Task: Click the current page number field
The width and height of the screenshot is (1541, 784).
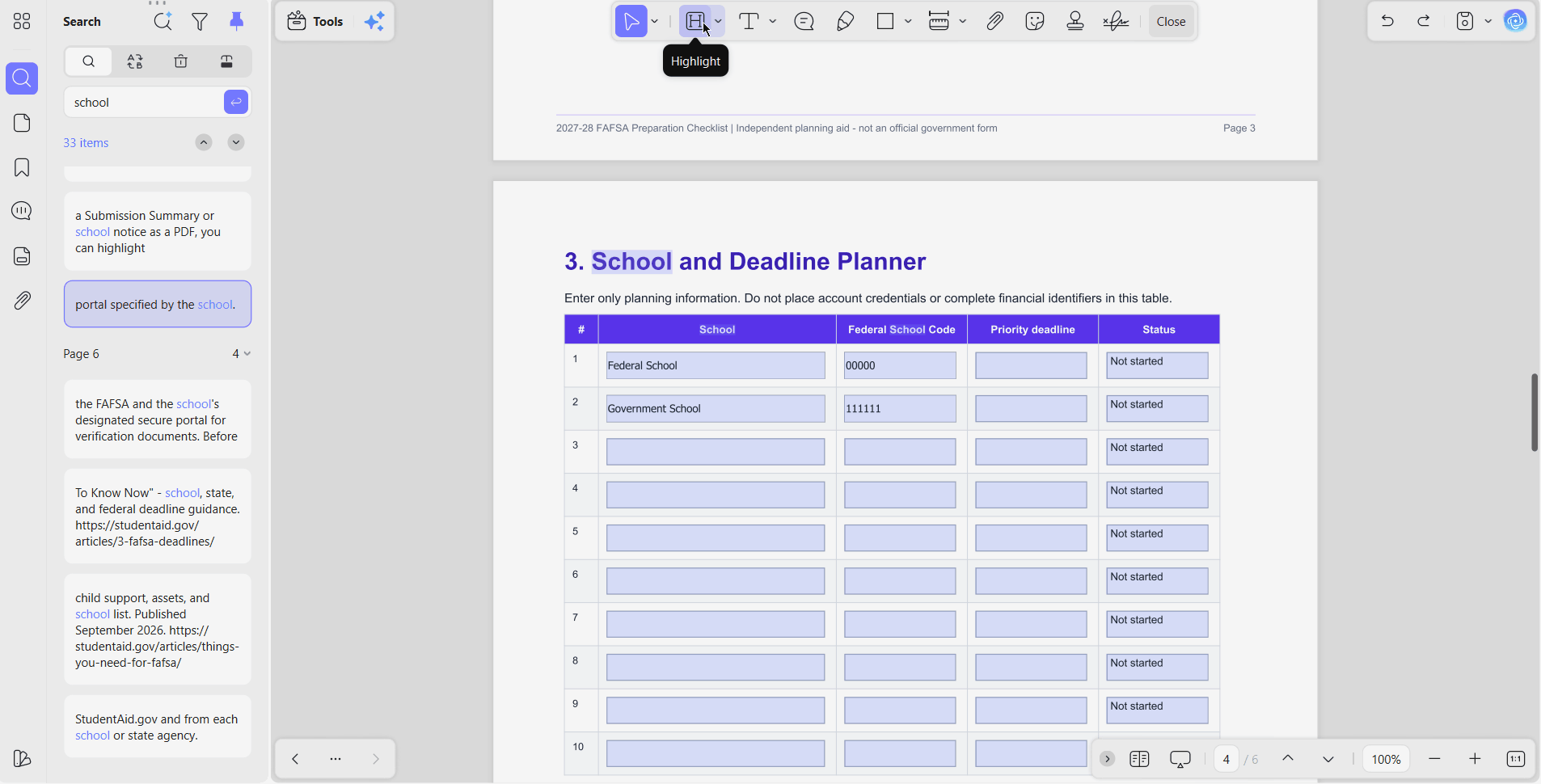Action: (x=1226, y=759)
